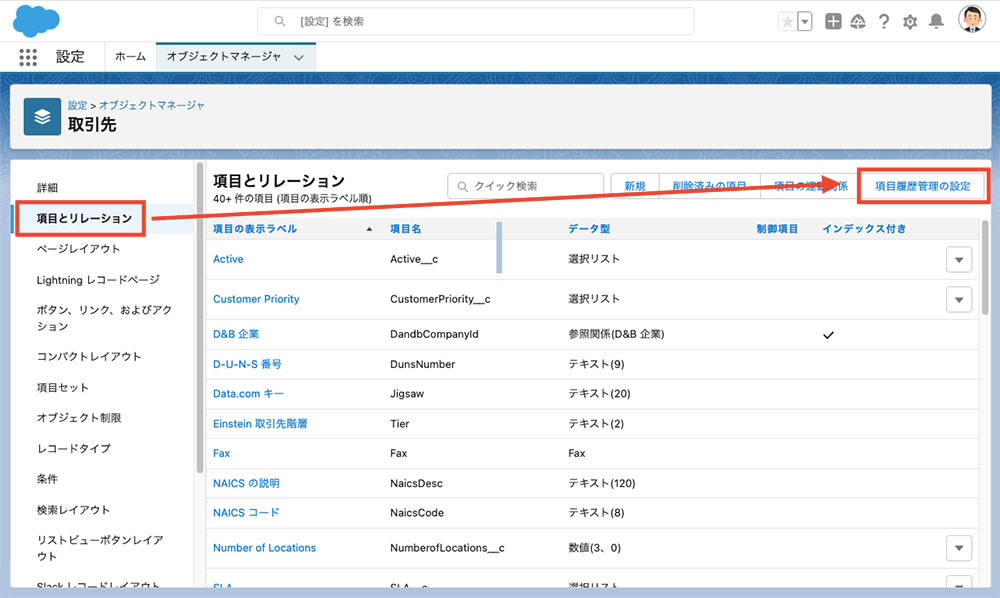Click the CustomerPriority__c cell
1000x598 pixels.
click(440, 299)
